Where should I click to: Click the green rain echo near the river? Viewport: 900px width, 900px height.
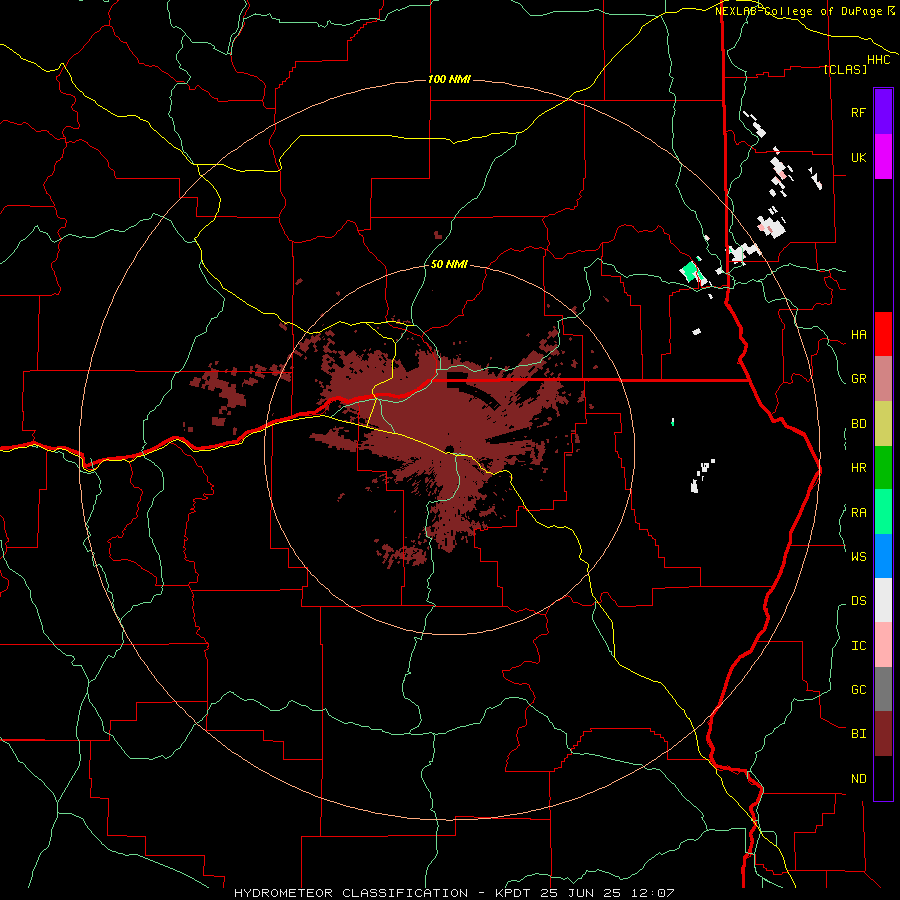click(689, 271)
